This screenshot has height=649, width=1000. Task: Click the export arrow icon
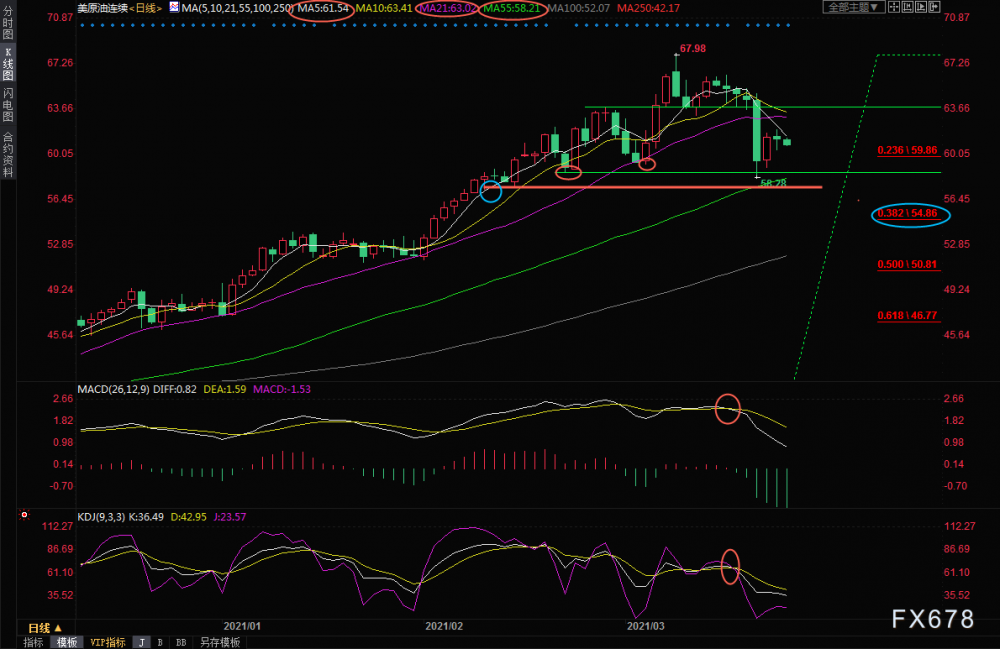(x=934, y=7)
